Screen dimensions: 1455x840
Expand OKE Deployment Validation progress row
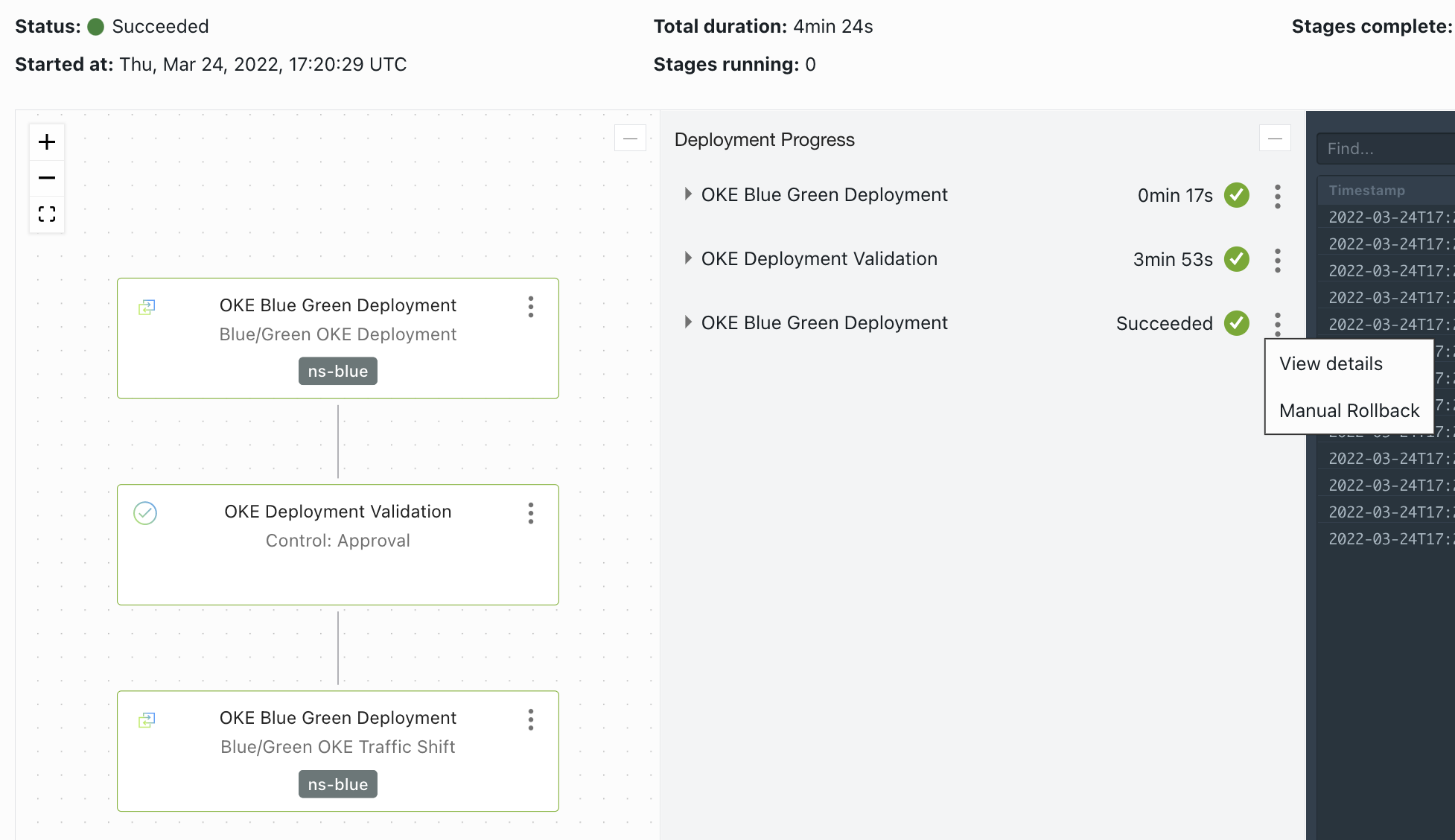click(688, 258)
